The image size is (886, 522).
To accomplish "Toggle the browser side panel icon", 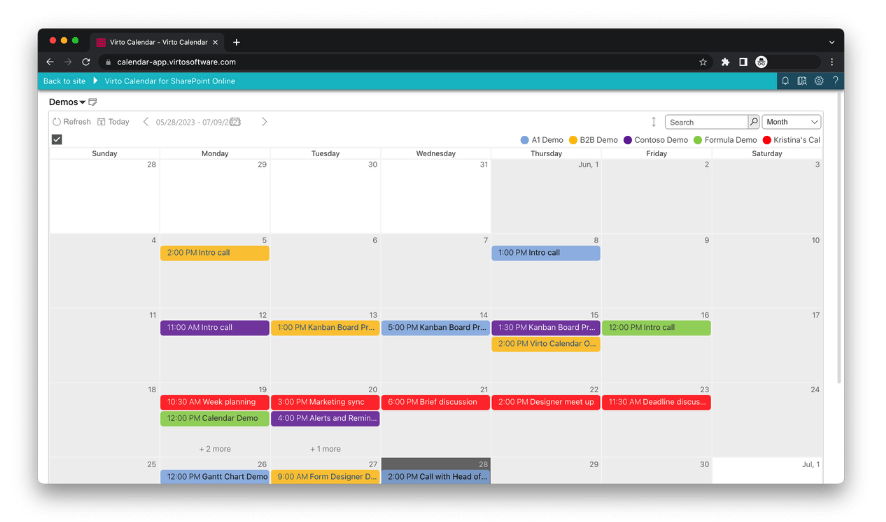I will pos(743,62).
